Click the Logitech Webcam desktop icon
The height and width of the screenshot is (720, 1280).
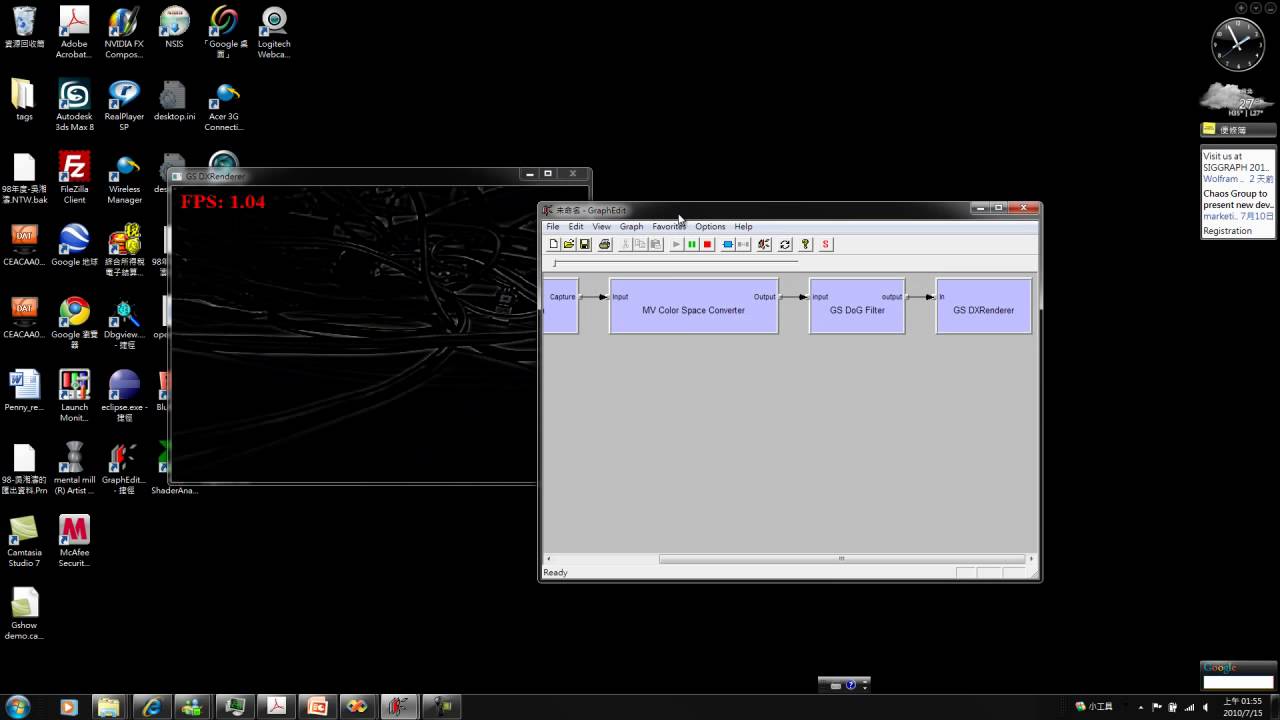tap(274, 32)
